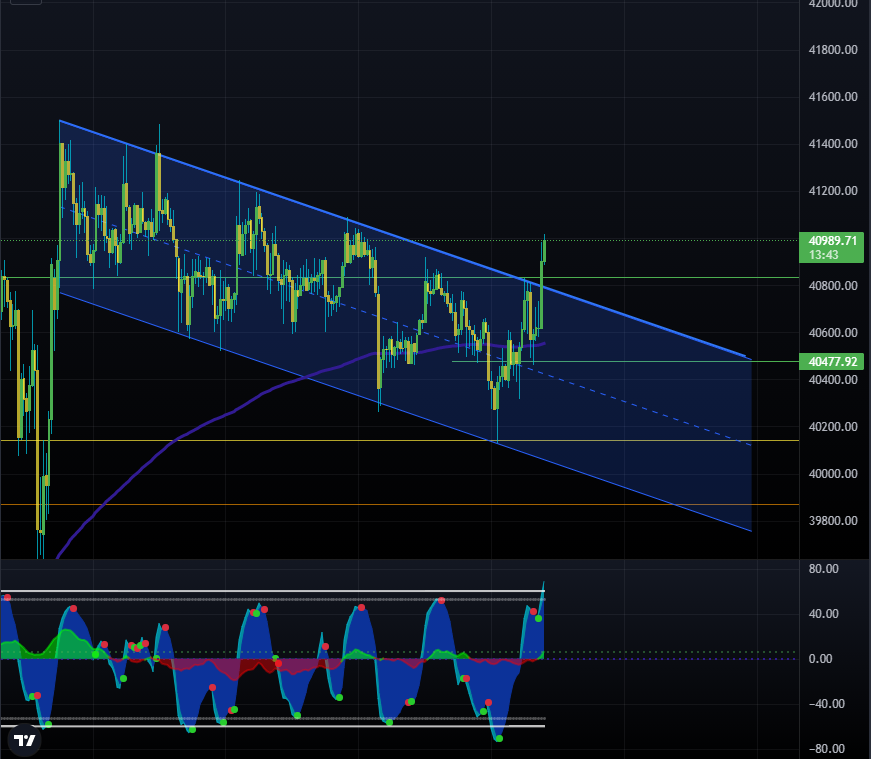Click the 40000.00 price axis label
The width and height of the screenshot is (871, 759).
point(833,474)
